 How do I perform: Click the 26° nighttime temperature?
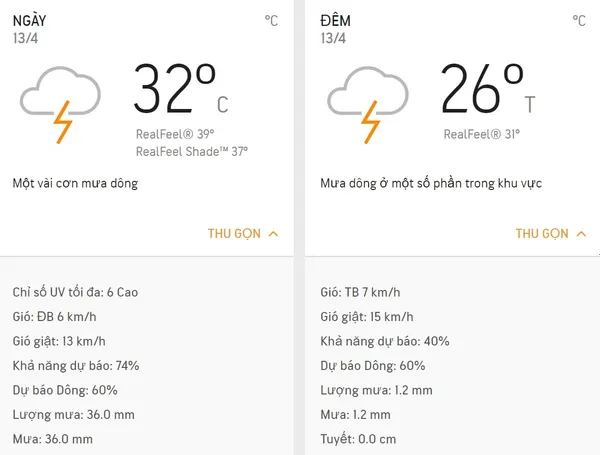click(482, 88)
